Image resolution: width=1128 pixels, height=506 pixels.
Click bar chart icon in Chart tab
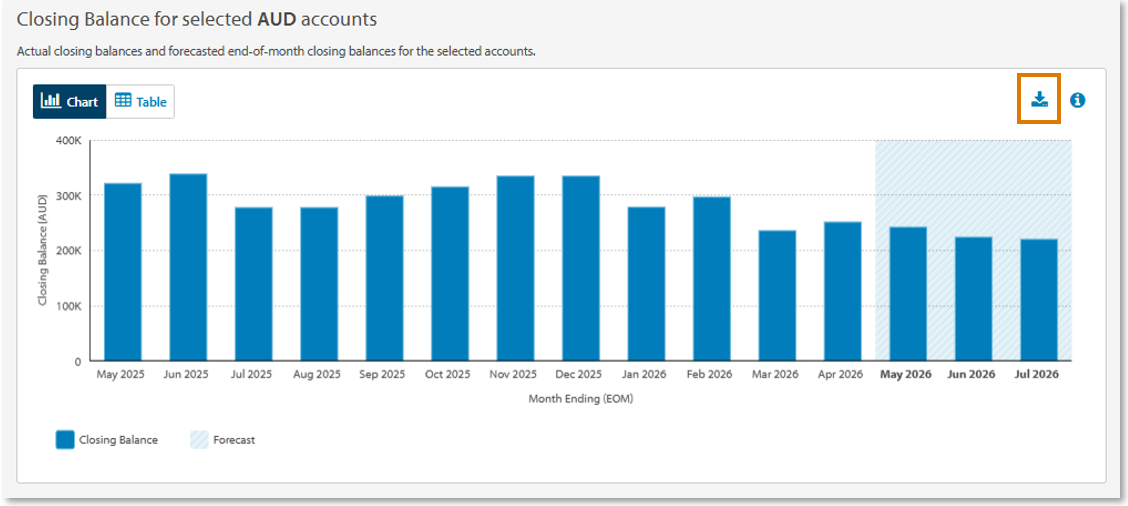(51, 101)
